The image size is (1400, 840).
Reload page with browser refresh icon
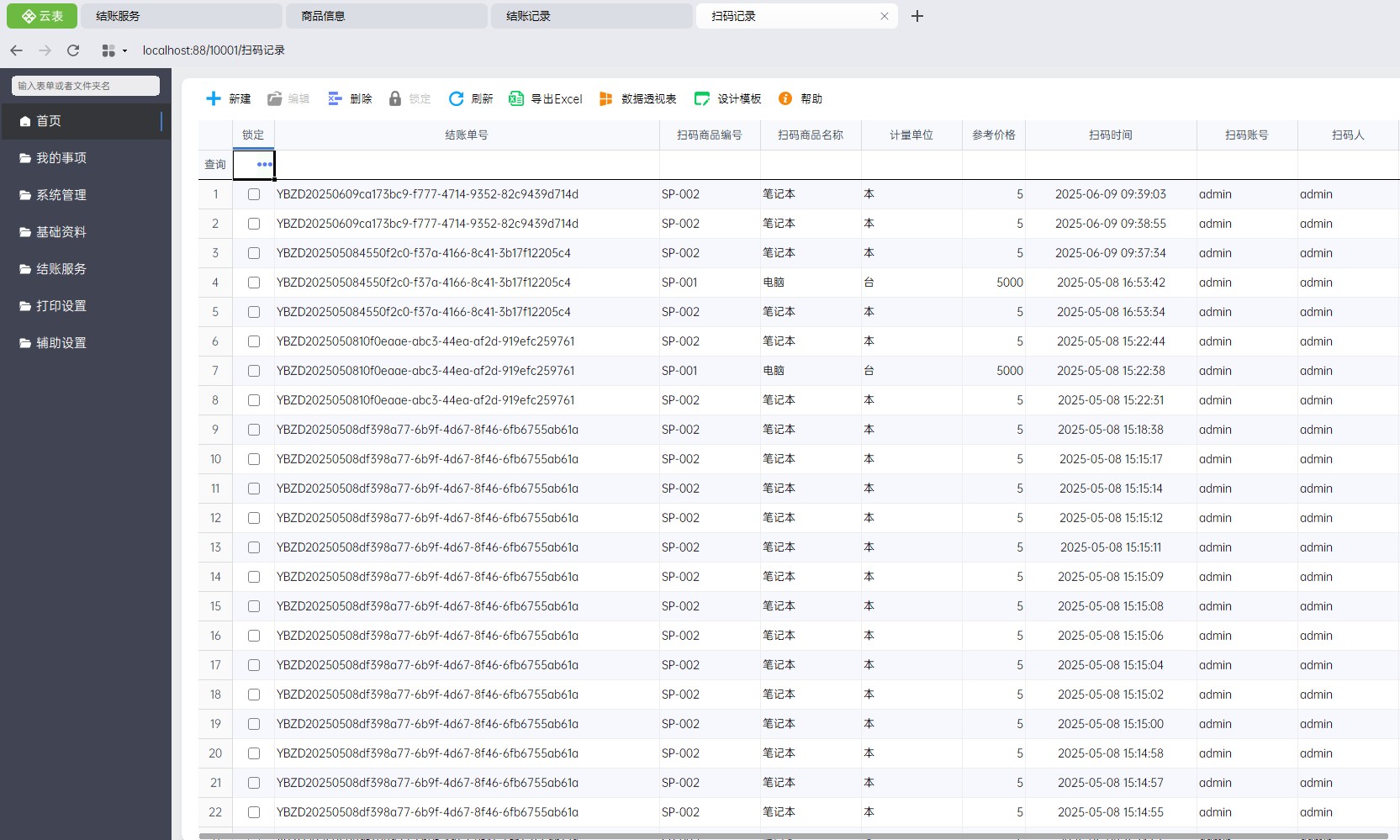point(73,50)
